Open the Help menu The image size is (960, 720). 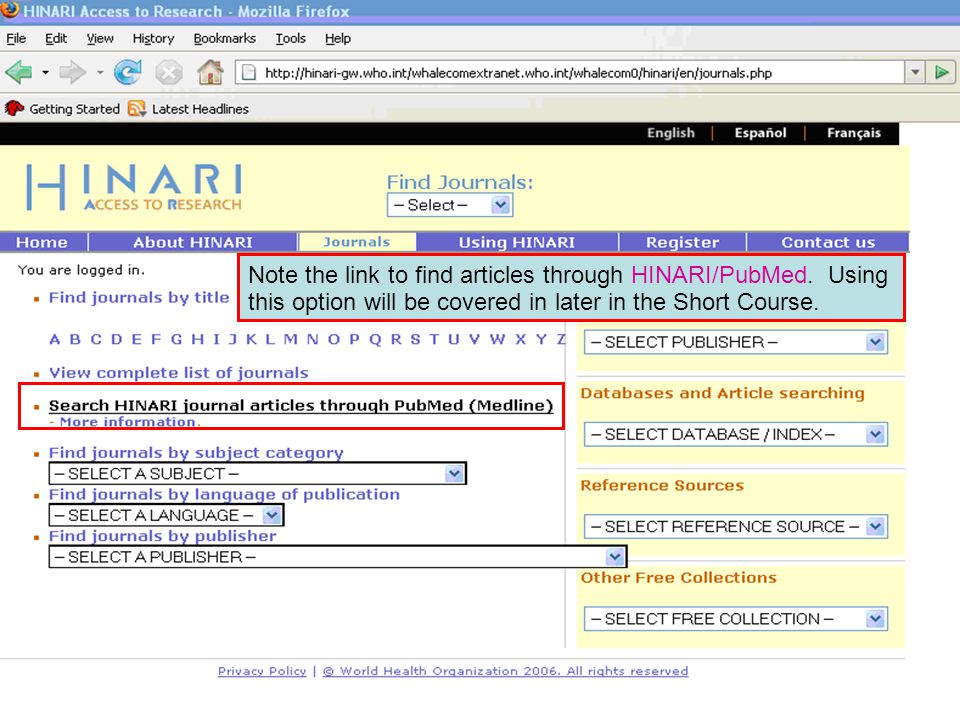point(337,39)
